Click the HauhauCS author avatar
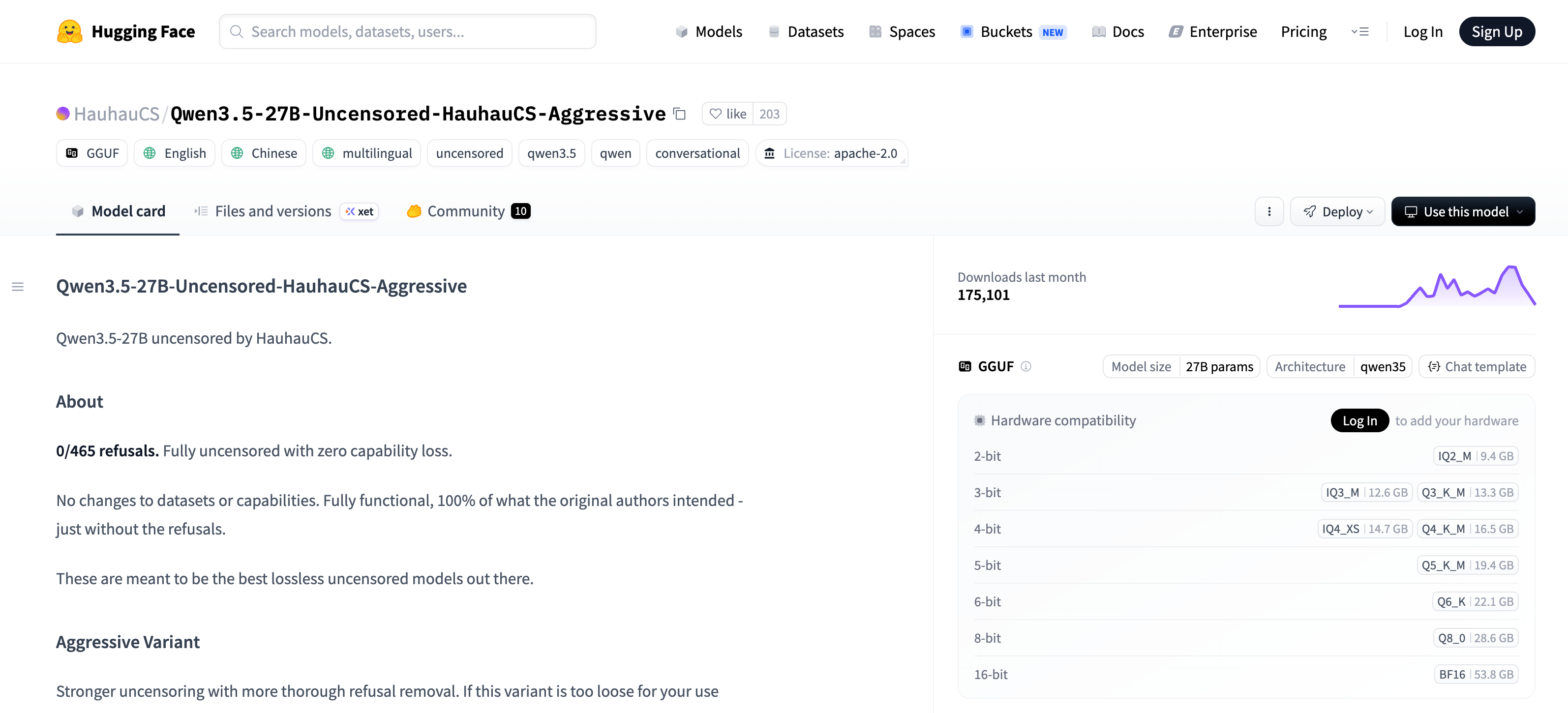Viewport: 1568px width, 713px height. click(x=62, y=114)
